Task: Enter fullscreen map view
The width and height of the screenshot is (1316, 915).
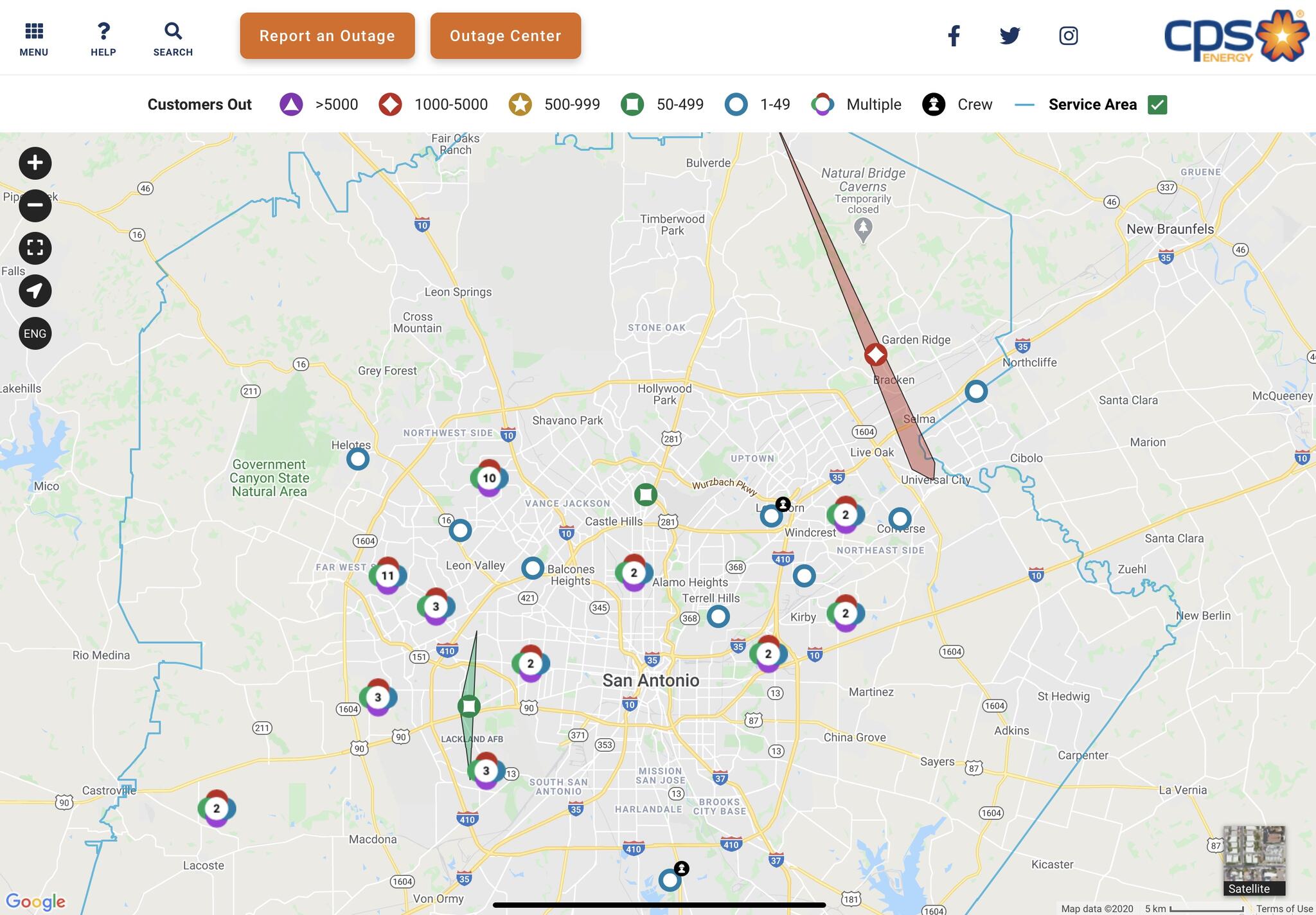Action: (x=35, y=248)
